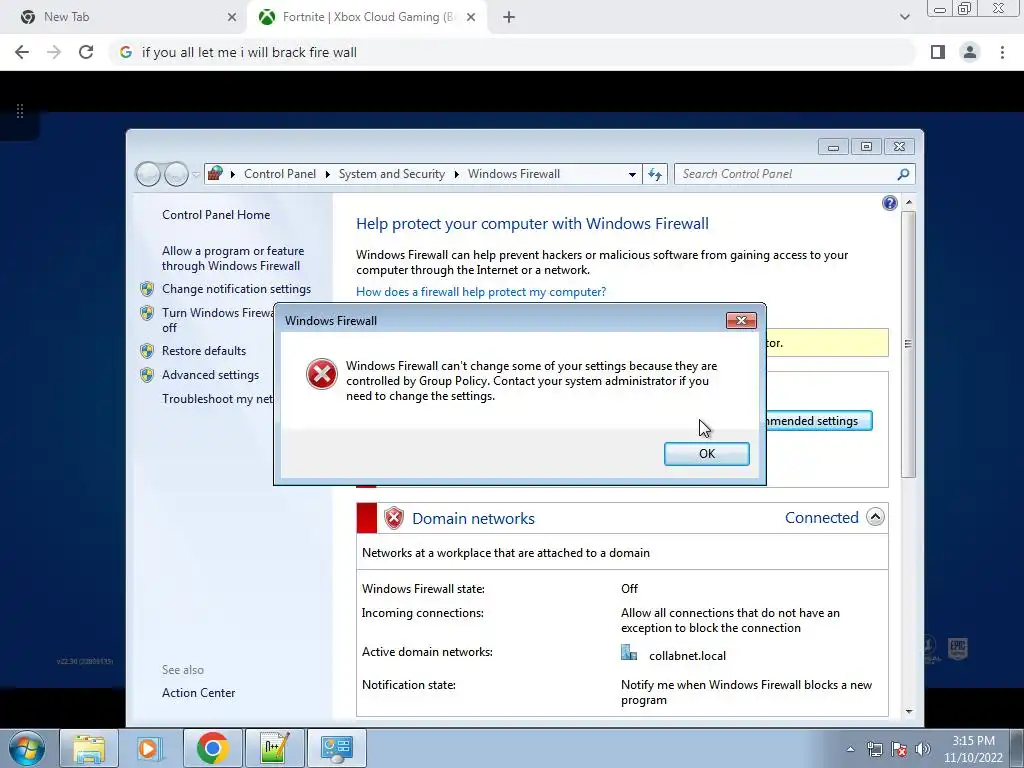Click the collabnet.local domain name
The height and width of the screenshot is (768, 1024).
(x=687, y=656)
